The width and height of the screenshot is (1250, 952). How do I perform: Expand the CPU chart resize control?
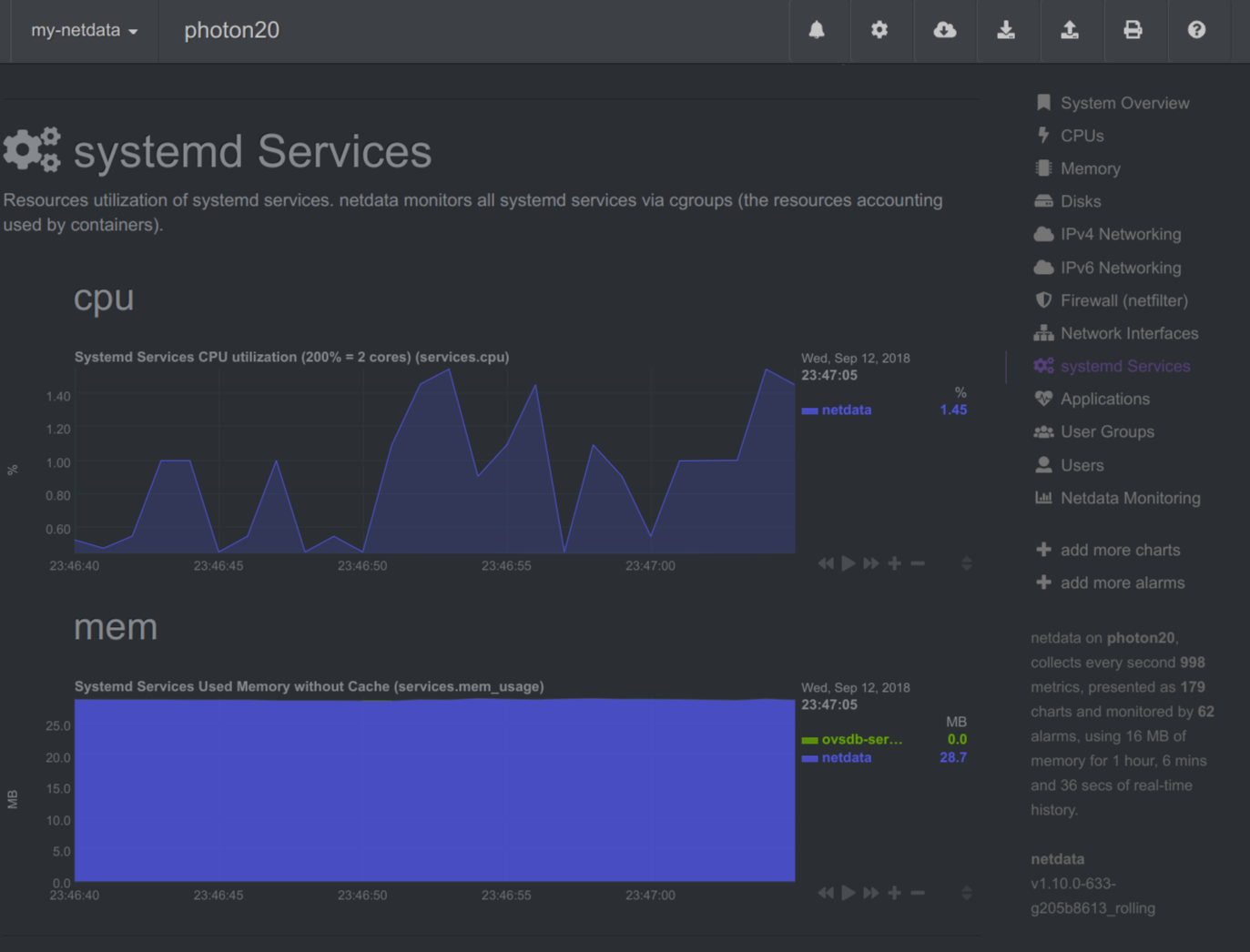click(965, 562)
